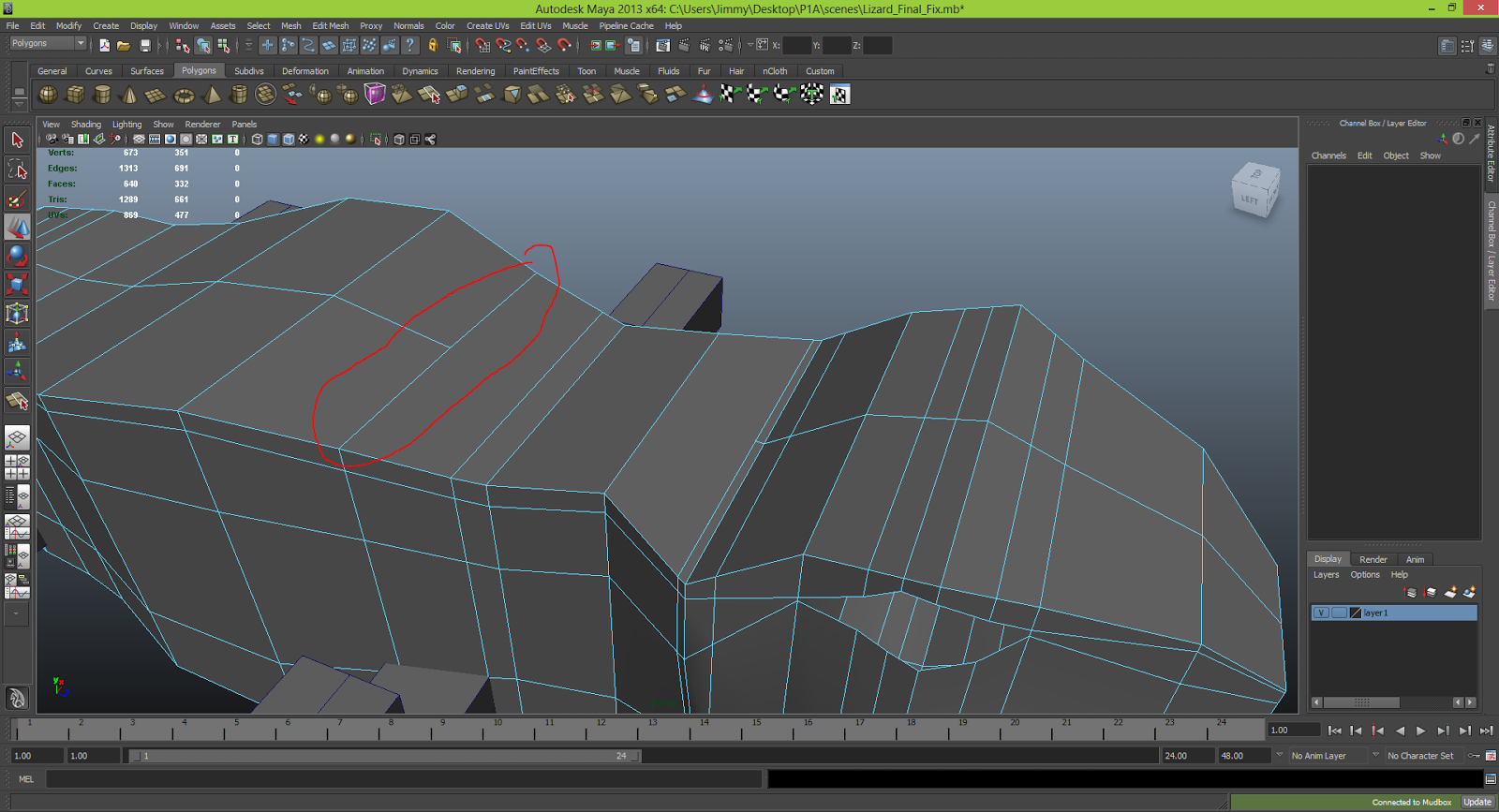Create a polygon cone from shelf
The image size is (1499, 812).
tap(129, 94)
